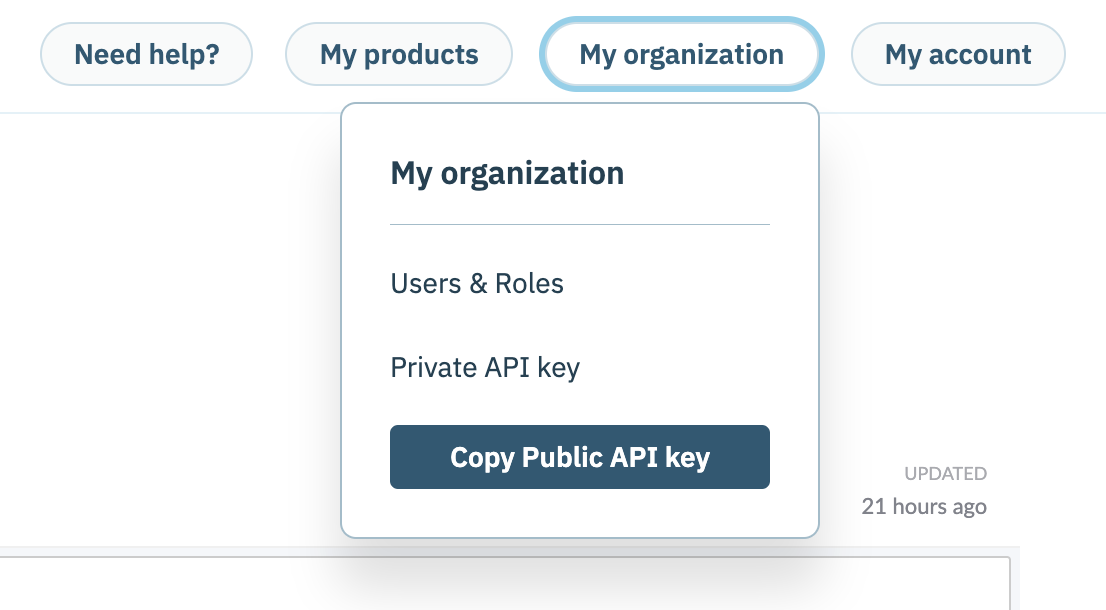The height and width of the screenshot is (610, 1106).
Task: Get support through Need help?
Action: click(146, 54)
